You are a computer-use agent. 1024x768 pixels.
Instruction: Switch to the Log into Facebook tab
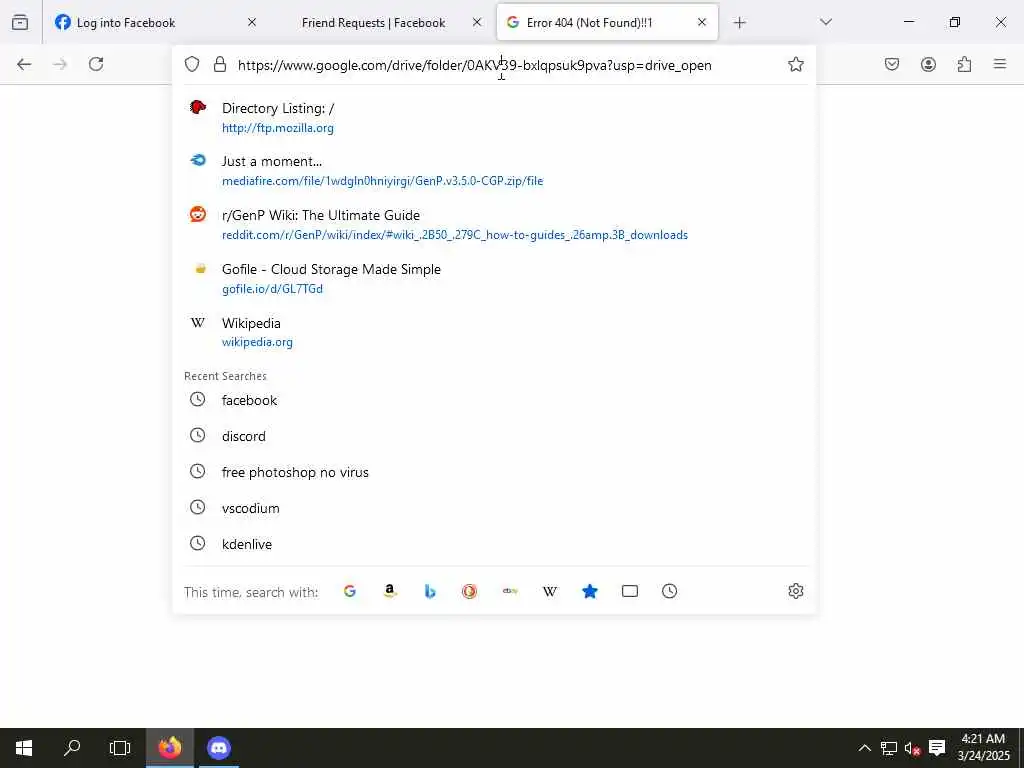click(x=156, y=23)
